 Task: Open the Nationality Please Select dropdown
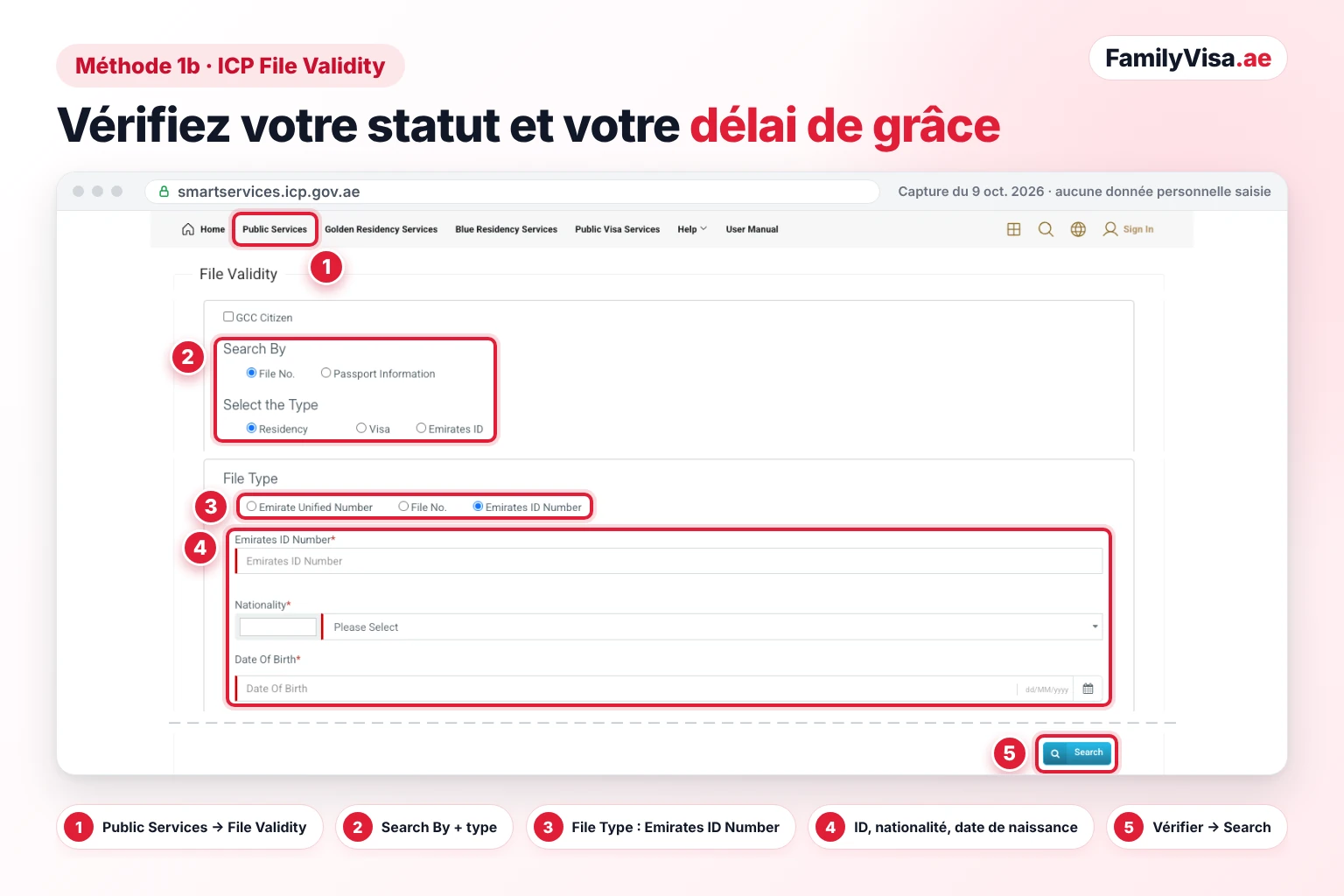click(x=712, y=626)
